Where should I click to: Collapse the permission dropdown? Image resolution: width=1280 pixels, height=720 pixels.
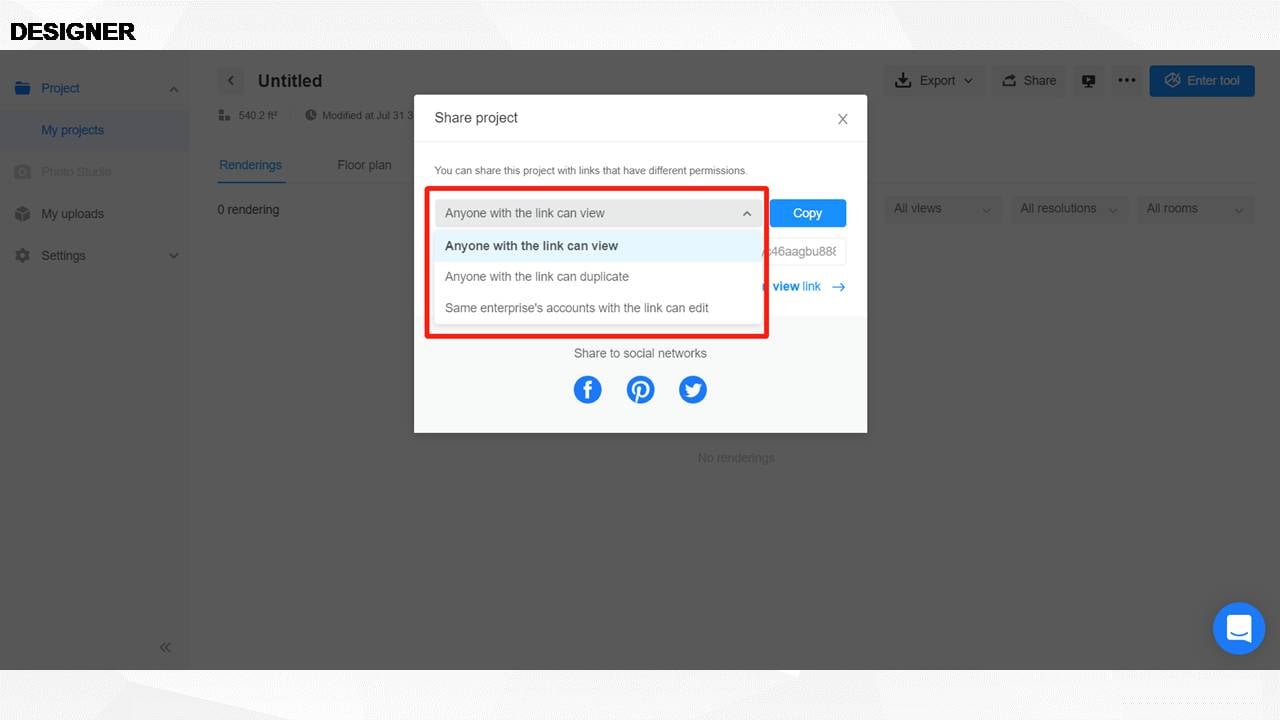pyautogui.click(x=746, y=213)
